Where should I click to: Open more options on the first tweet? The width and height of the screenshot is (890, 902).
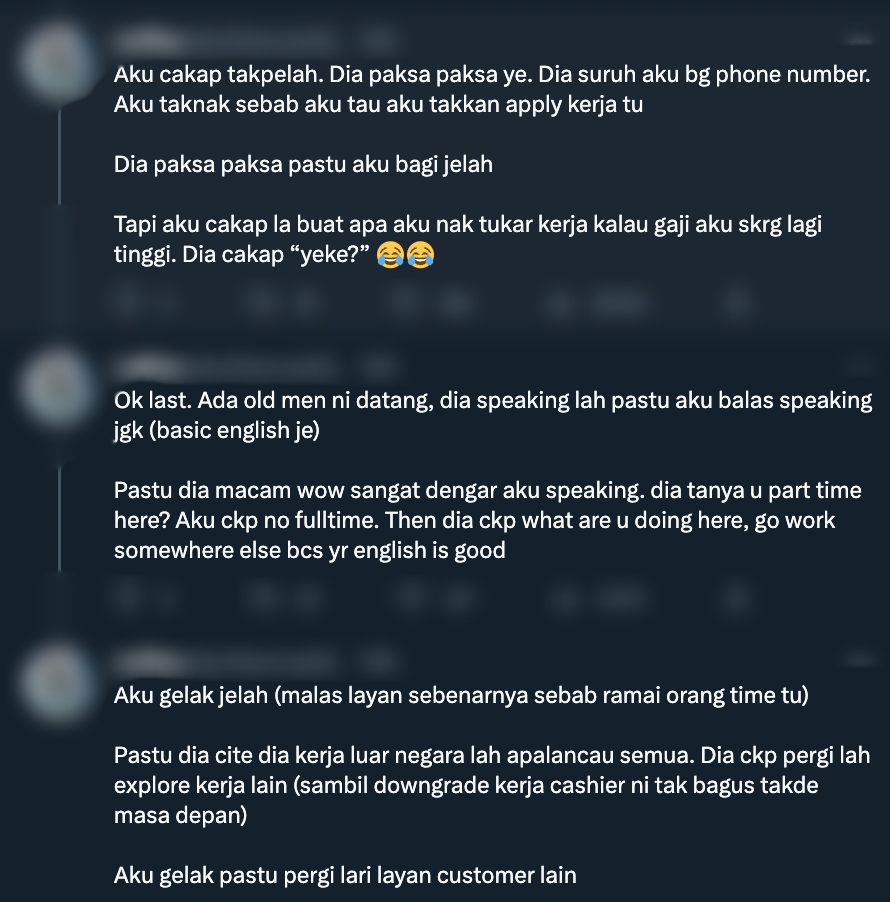pos(860,39)
